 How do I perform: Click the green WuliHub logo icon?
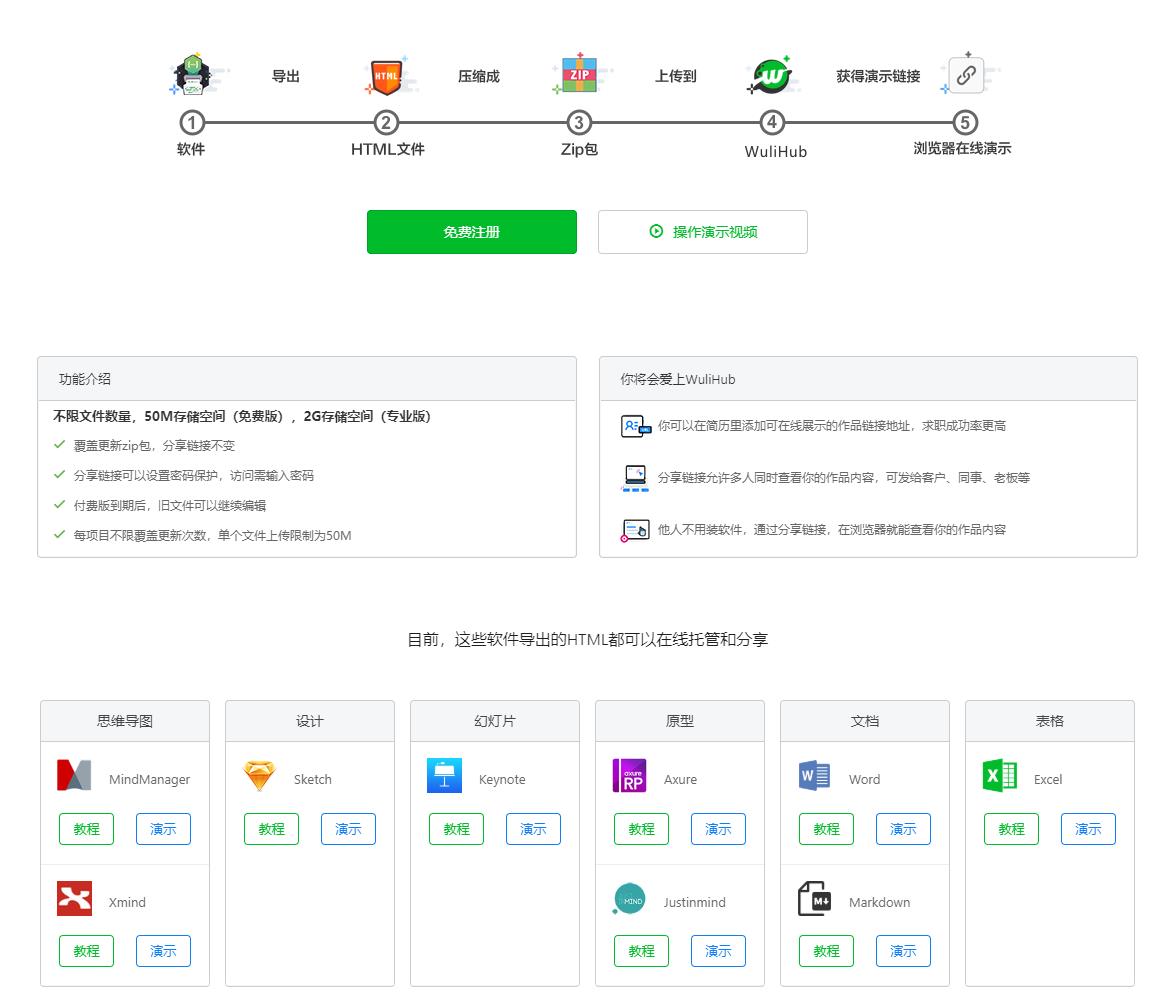[x=771, y=76]
